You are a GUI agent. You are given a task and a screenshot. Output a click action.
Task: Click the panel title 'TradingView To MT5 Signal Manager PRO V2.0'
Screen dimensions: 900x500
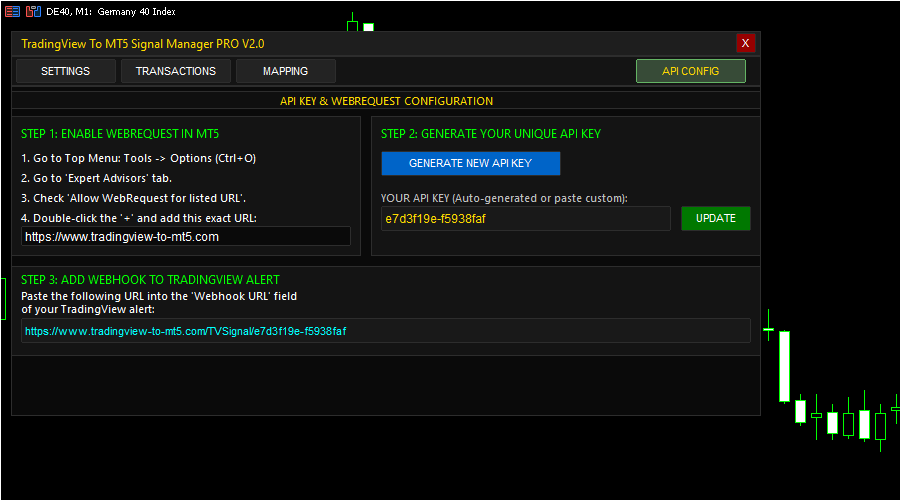[x=143, y=44]
